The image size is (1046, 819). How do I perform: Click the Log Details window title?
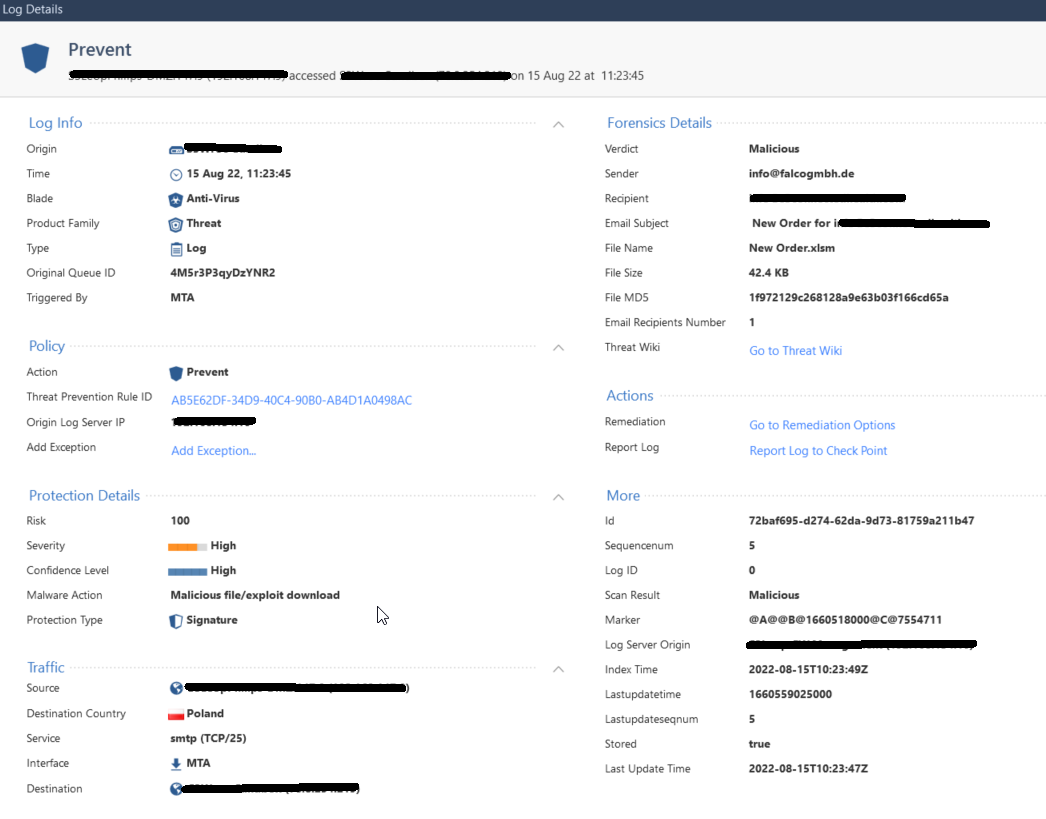click(32, 9)
